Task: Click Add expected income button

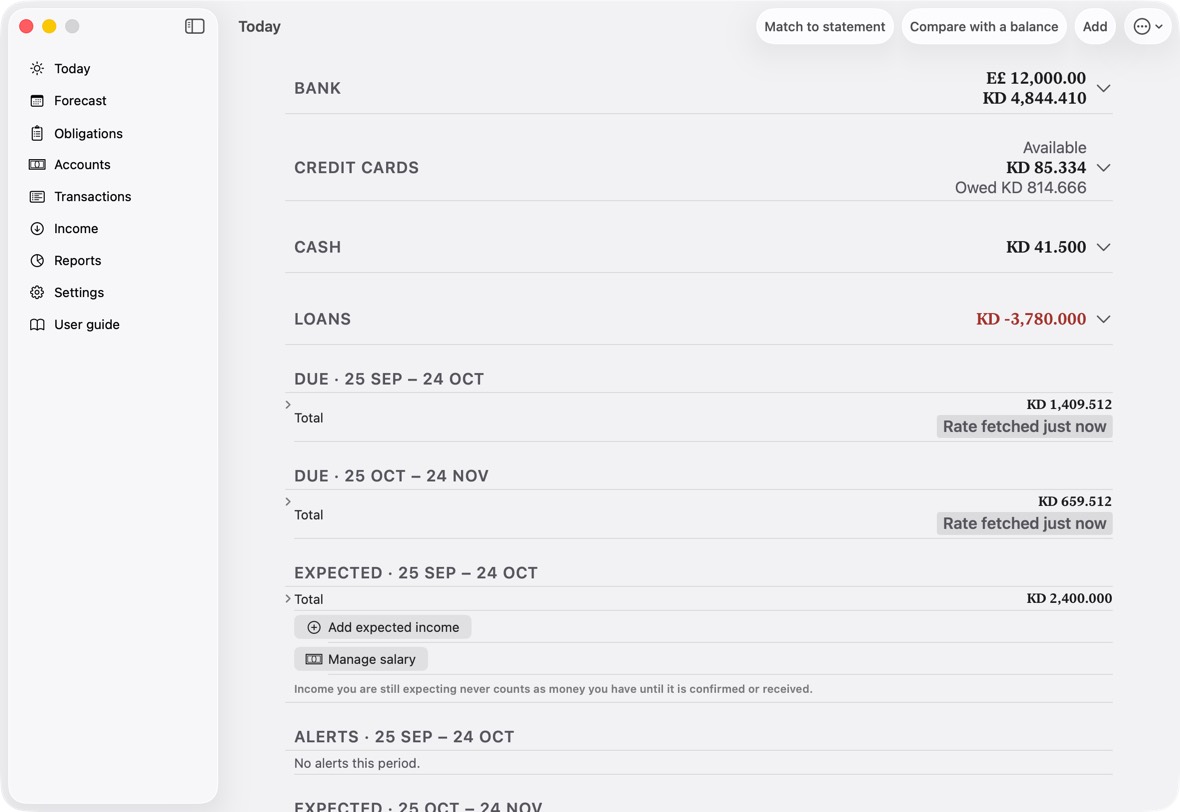Action: coord(382,628)
